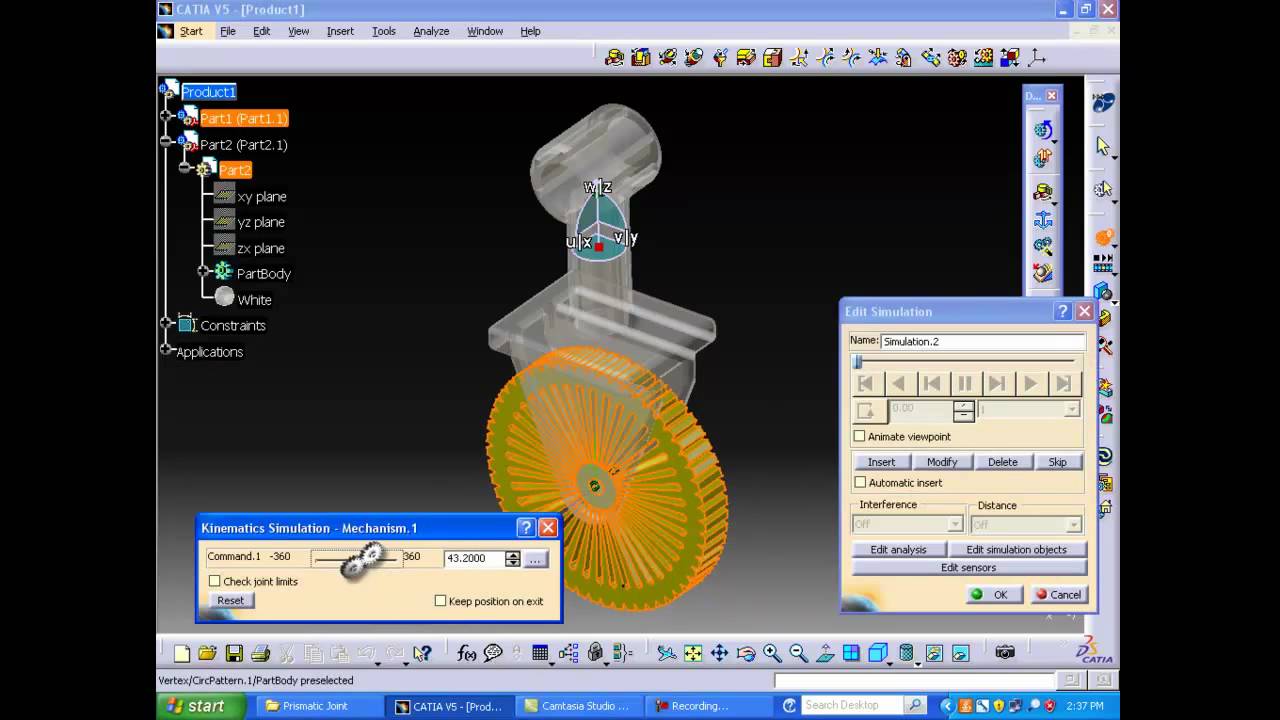
Task: Click the Zoom Out magnifier icon
Action: click(798, 653)
